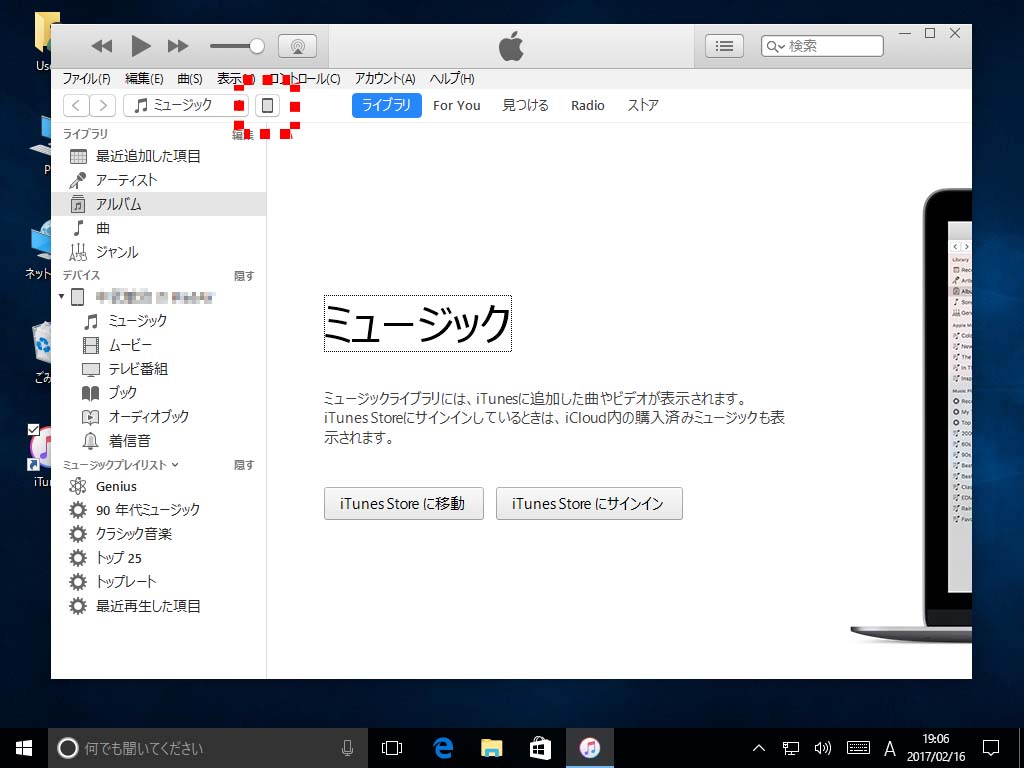
Task: Hide the ミュージックプレイリスト section
Action: [x=244, y=465]
